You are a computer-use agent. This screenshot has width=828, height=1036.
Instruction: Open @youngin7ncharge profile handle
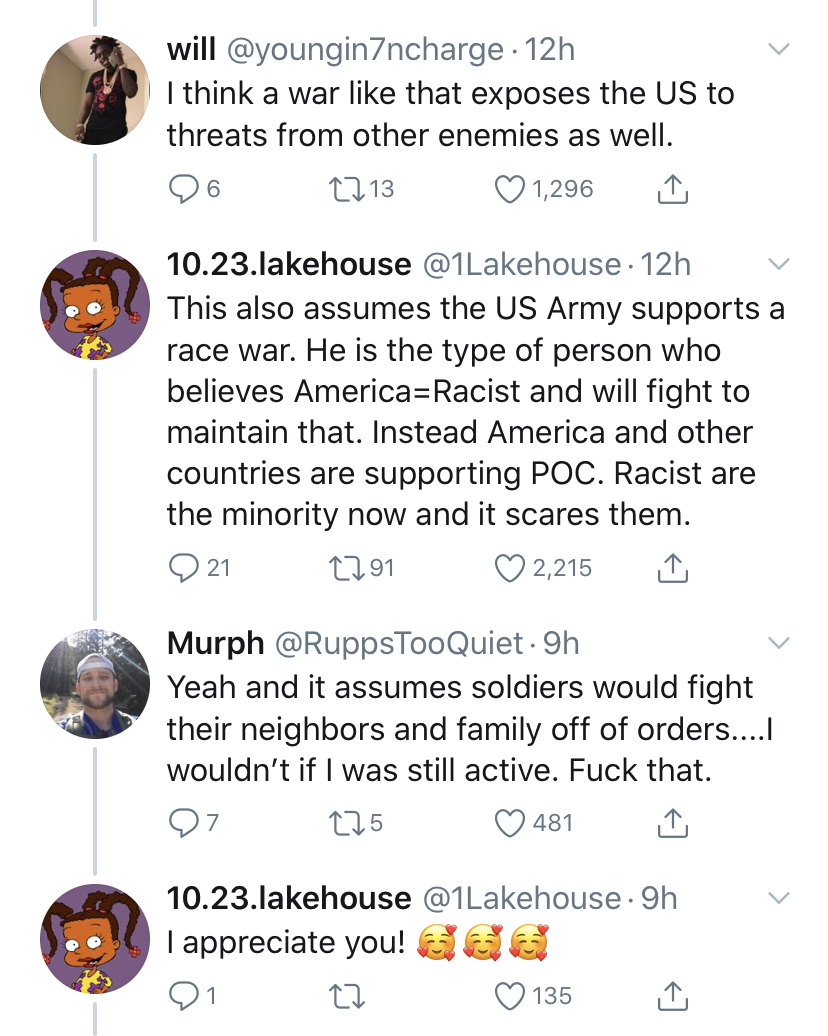coord(365,50)
